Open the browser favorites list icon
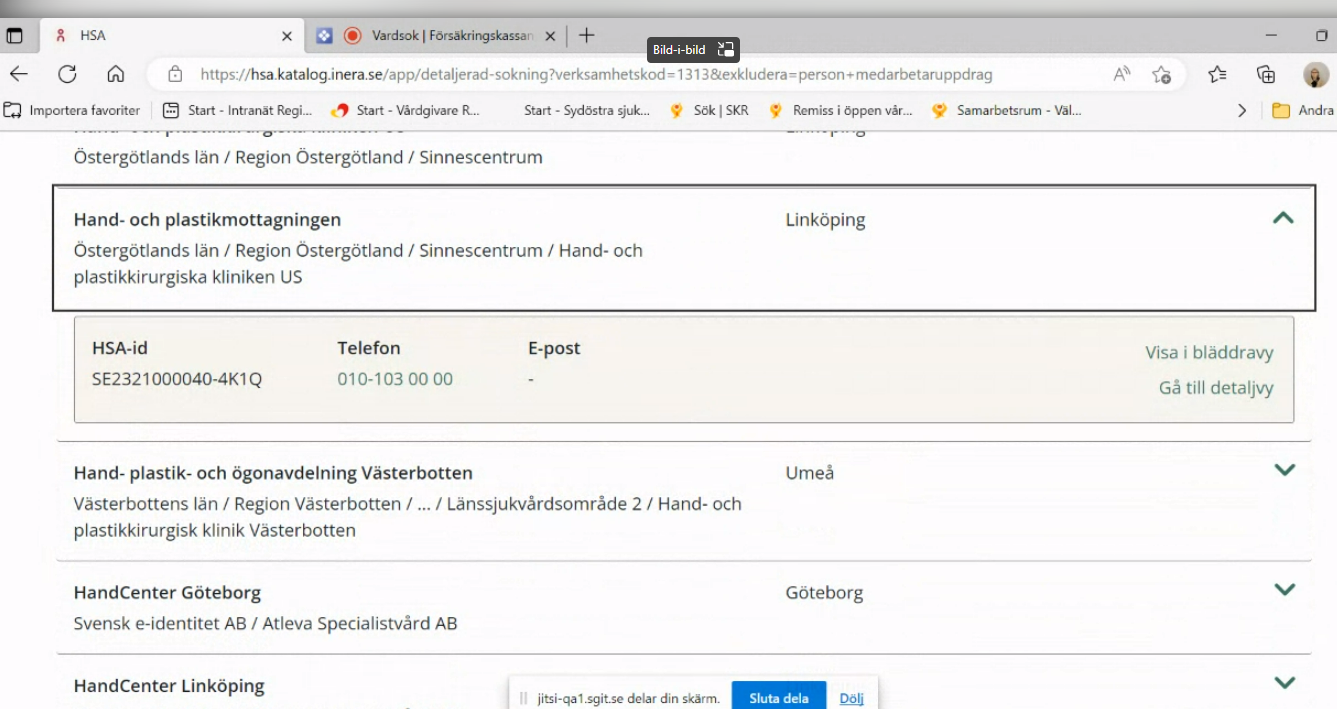 1217,74
